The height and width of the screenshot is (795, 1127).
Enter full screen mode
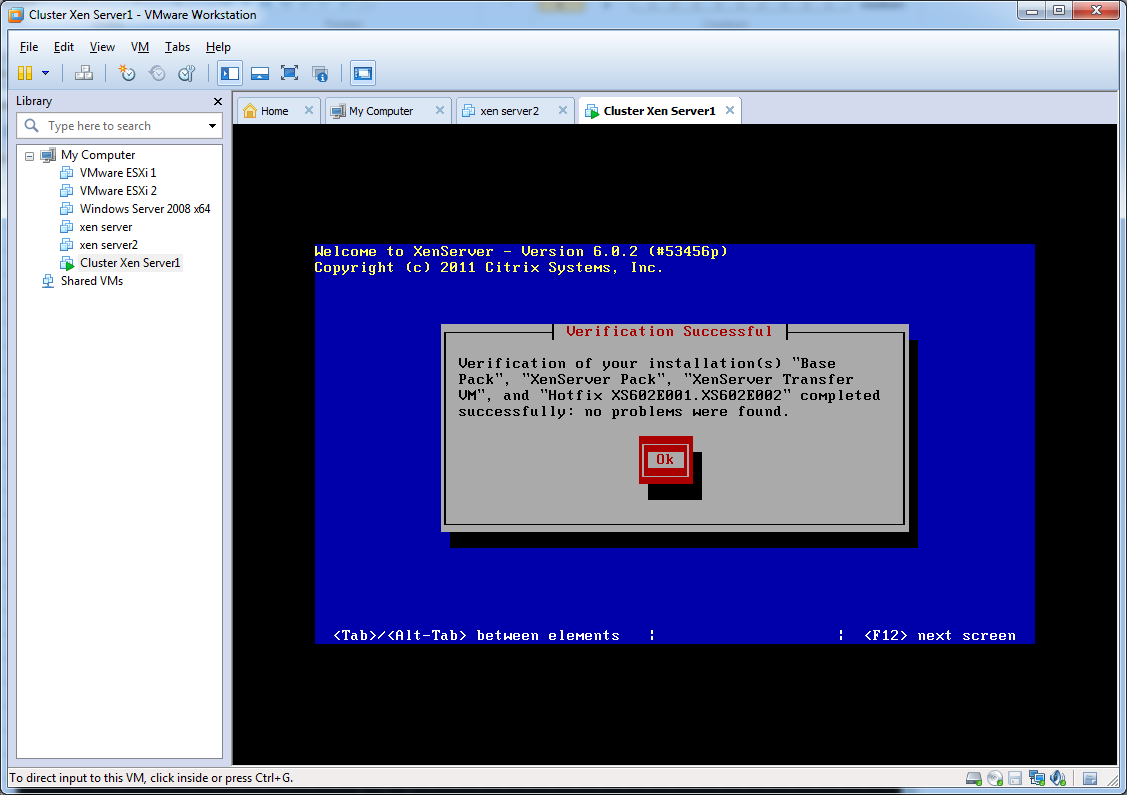[290, 73]
